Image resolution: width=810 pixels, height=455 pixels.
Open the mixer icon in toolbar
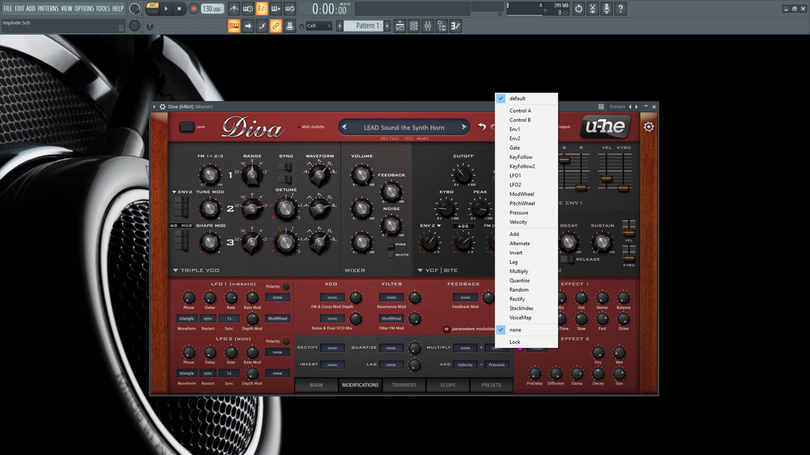[x=428, y=26]
